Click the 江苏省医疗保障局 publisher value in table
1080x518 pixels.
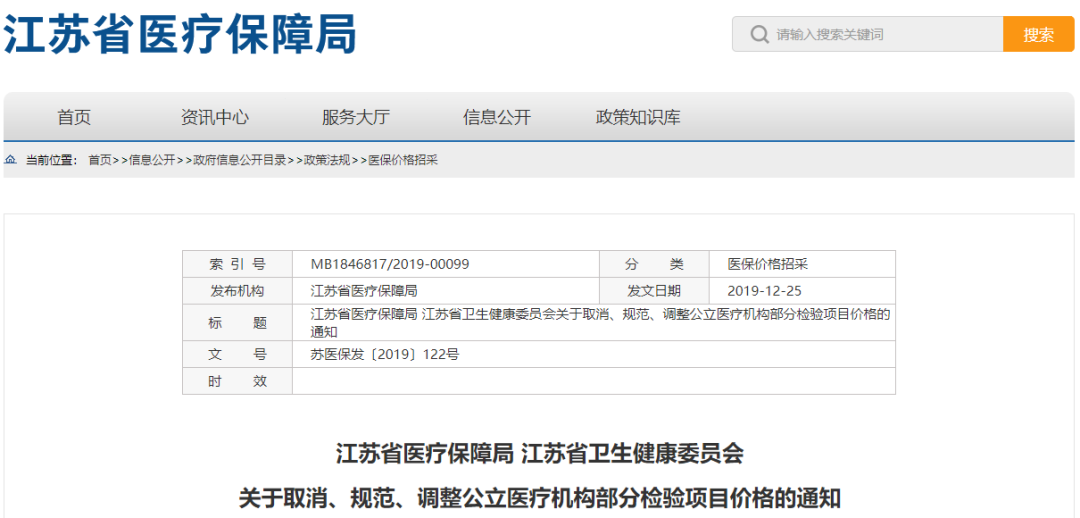coord(364,291)
